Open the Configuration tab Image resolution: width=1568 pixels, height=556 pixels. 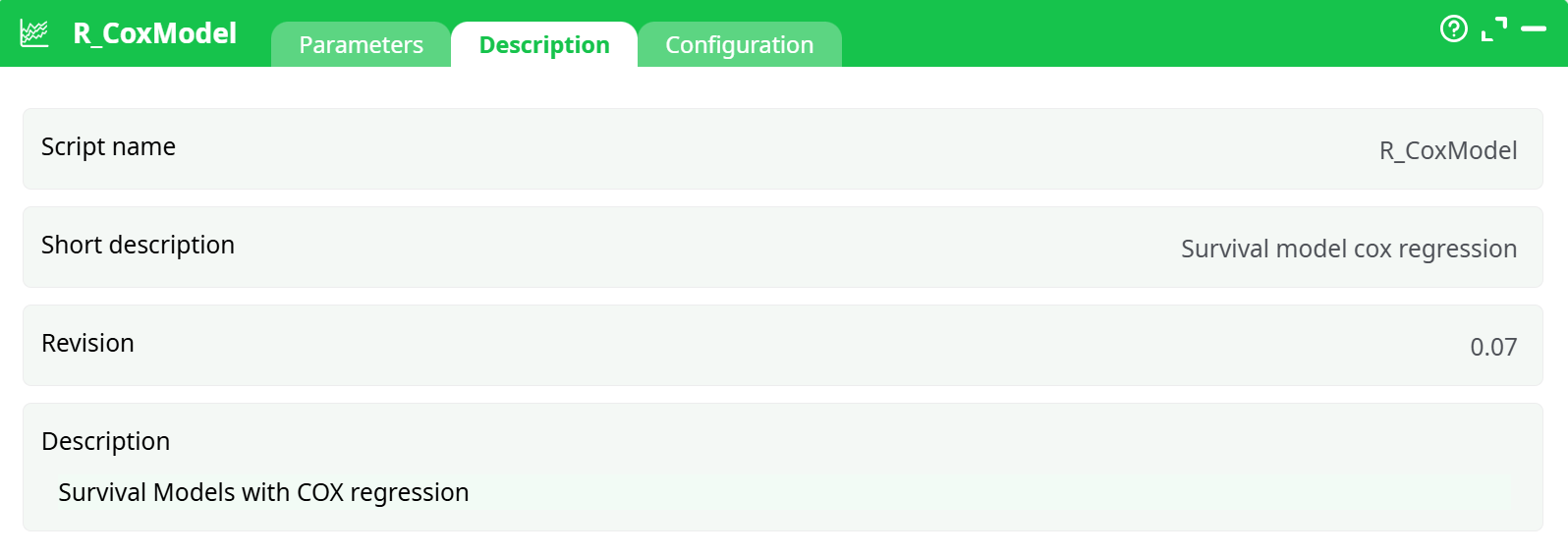[x=739, y=45]
